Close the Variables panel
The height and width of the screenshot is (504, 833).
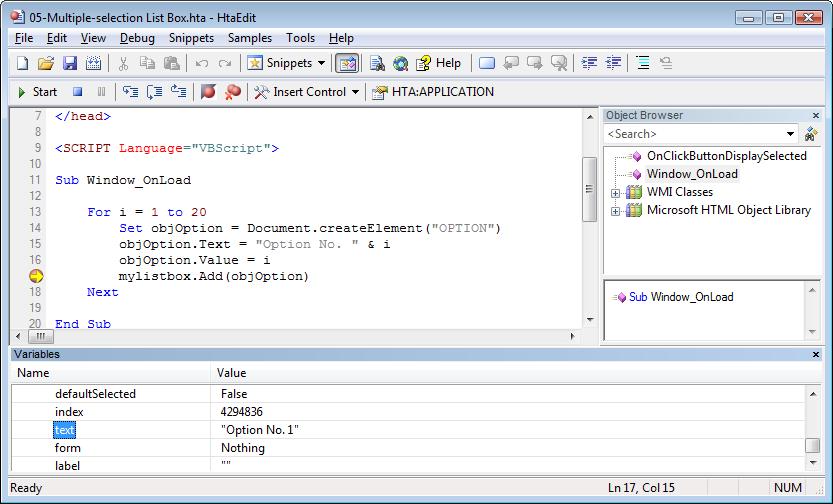tap(815, 354)
